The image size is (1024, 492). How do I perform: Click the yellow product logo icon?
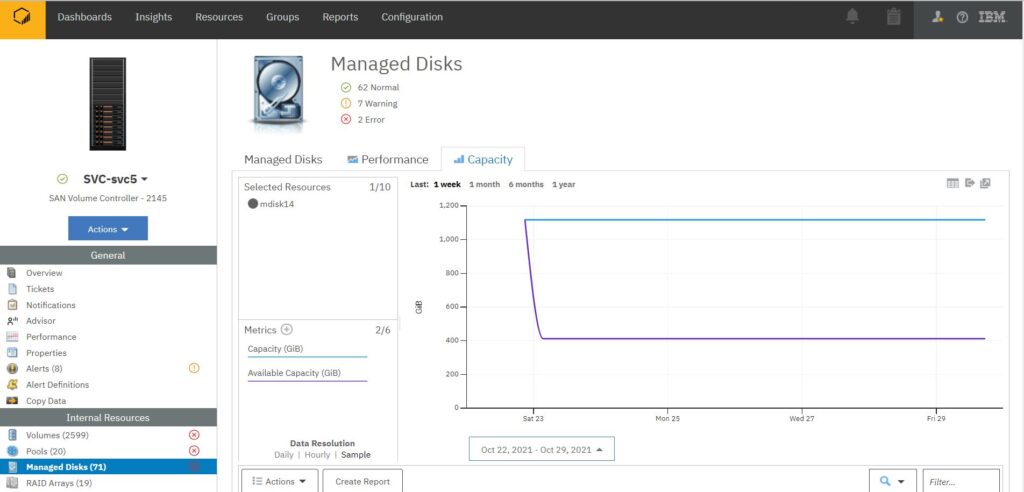22,18
